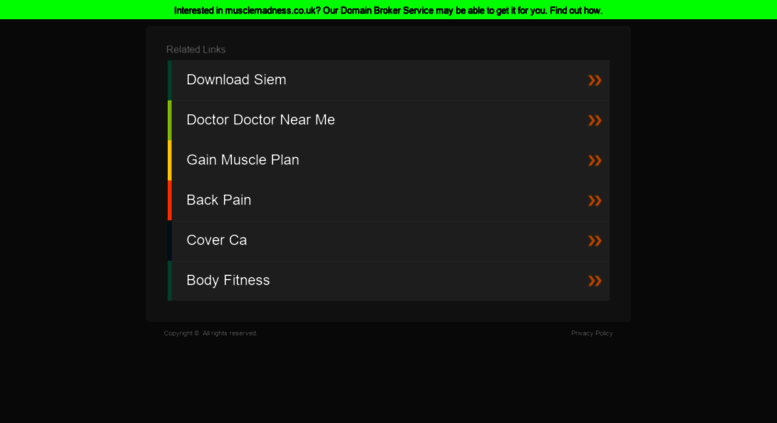This screenshot has height=423, width=777.
Task: Open the Privacy Policy footer link
Action: pos(592,333)
